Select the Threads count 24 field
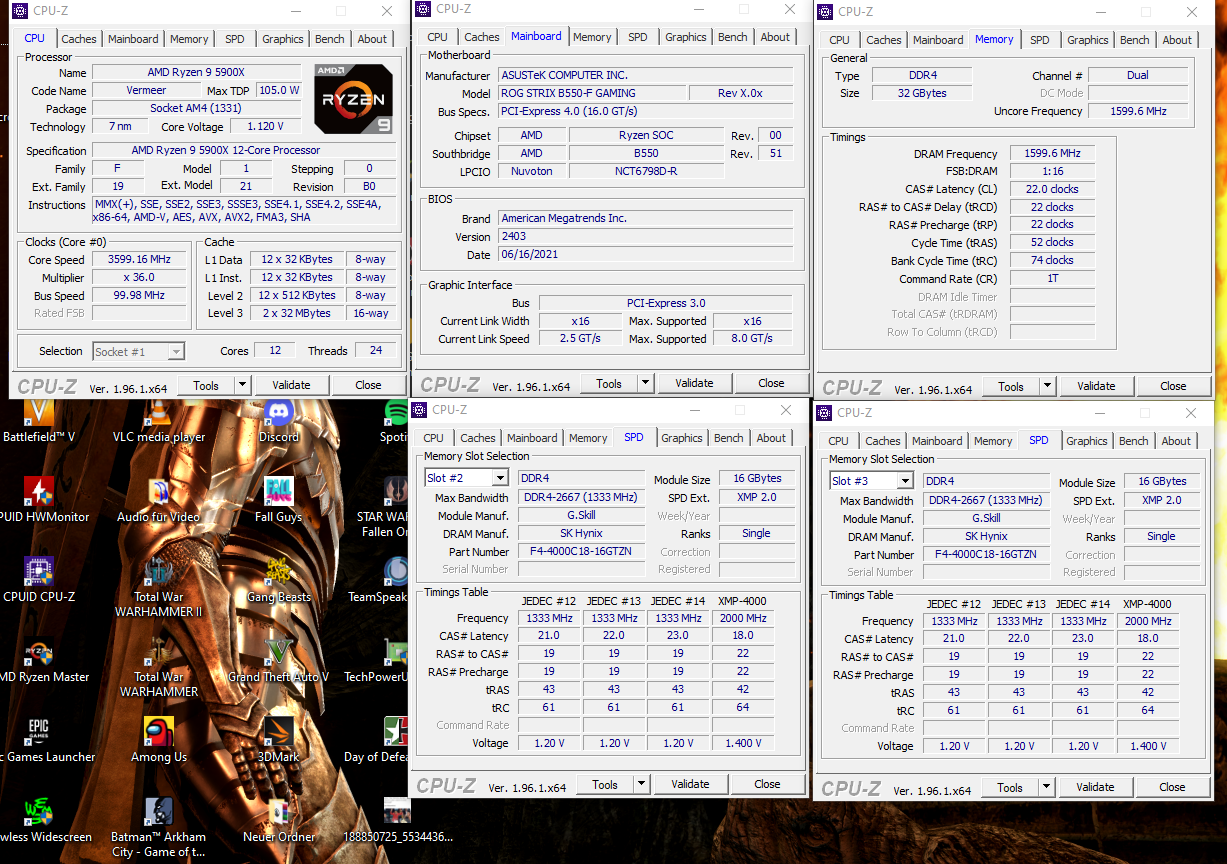The height and width of the screenshot is (864, 1227). pyautogui.click(x=376, y=351)
